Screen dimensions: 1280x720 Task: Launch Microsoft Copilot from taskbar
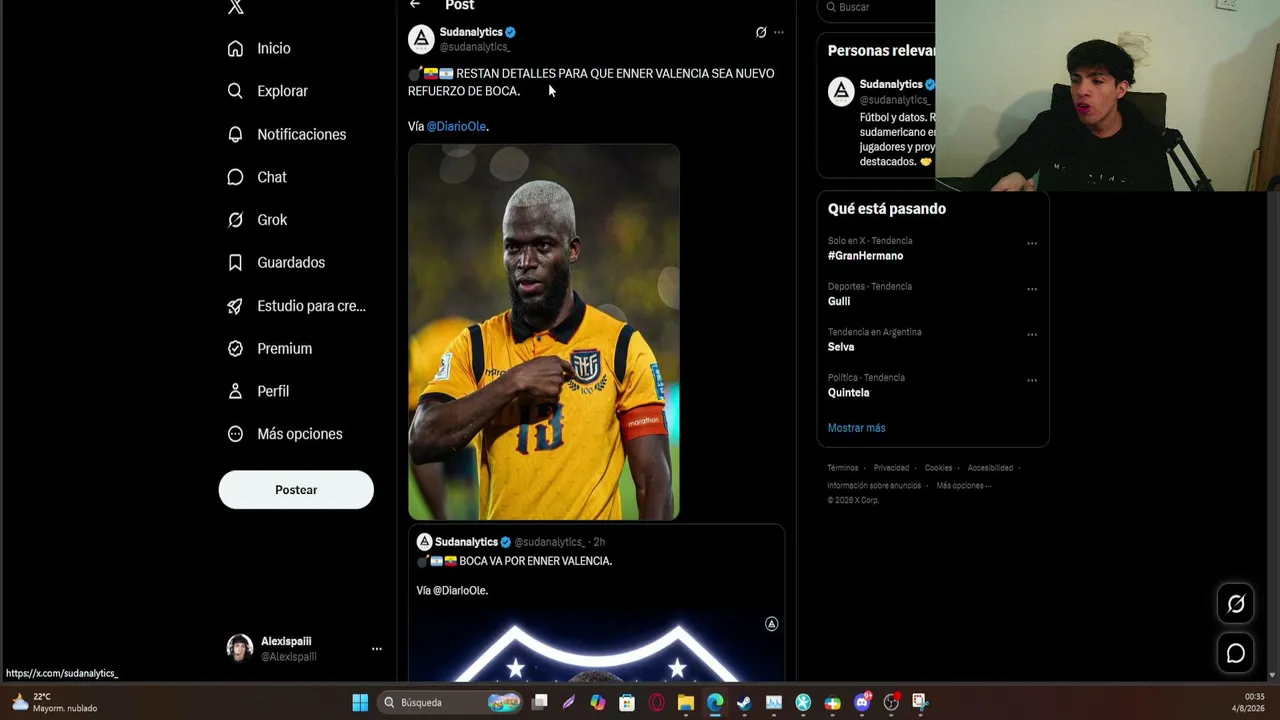[x=598, y=702]
